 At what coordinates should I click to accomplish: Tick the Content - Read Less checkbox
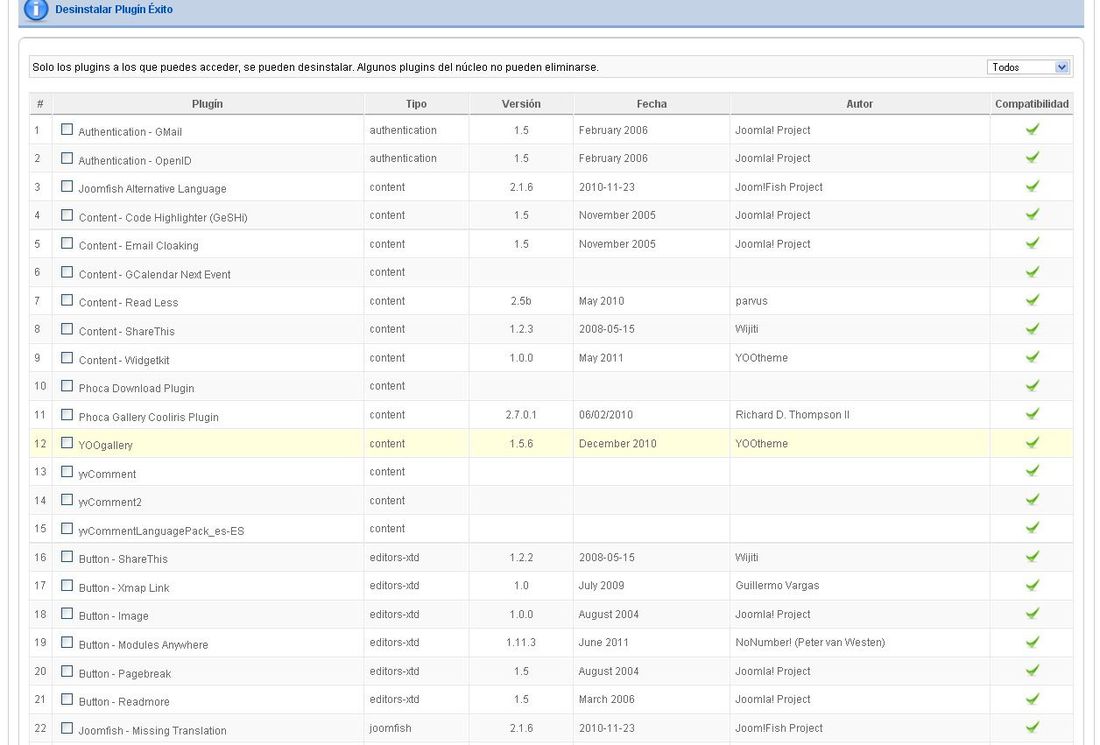pos(67,300)
